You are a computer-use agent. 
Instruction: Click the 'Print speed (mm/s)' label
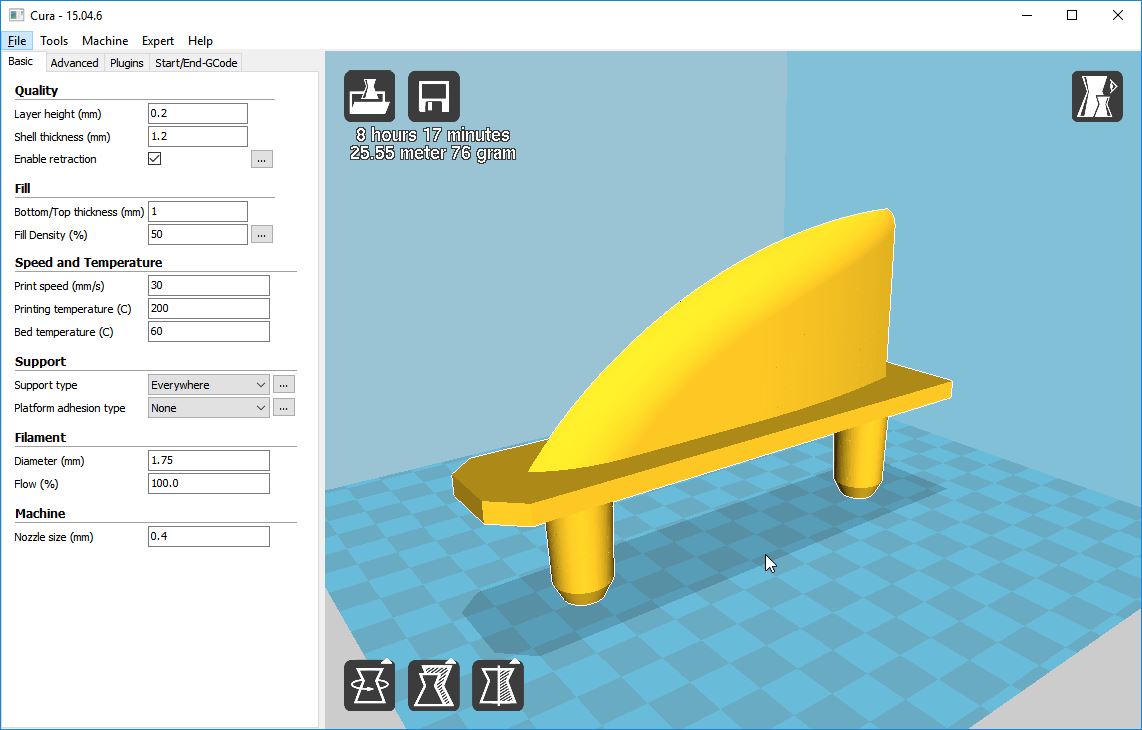click(59, 286)
